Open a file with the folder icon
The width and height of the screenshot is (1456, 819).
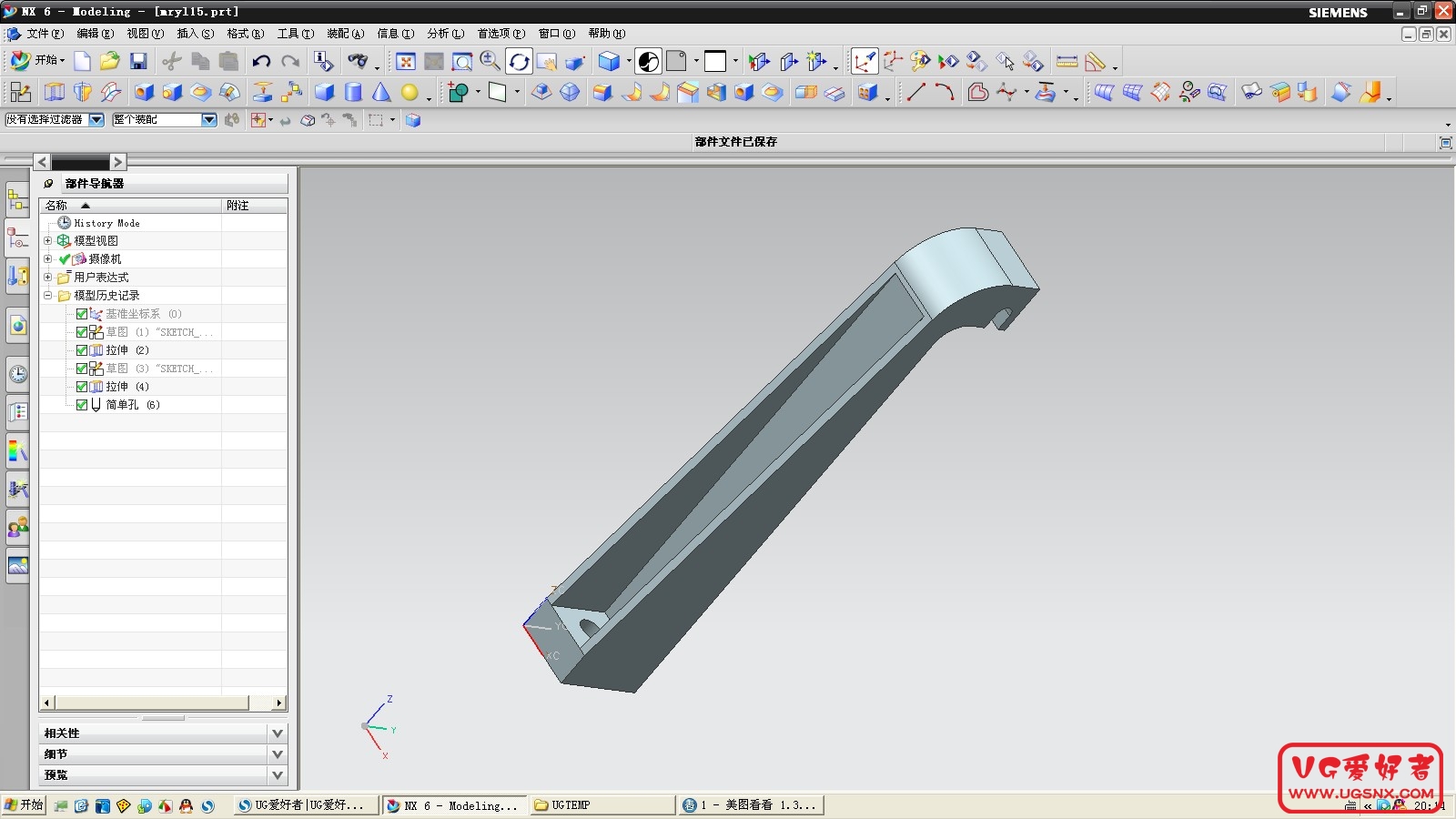tap(110, 61)
